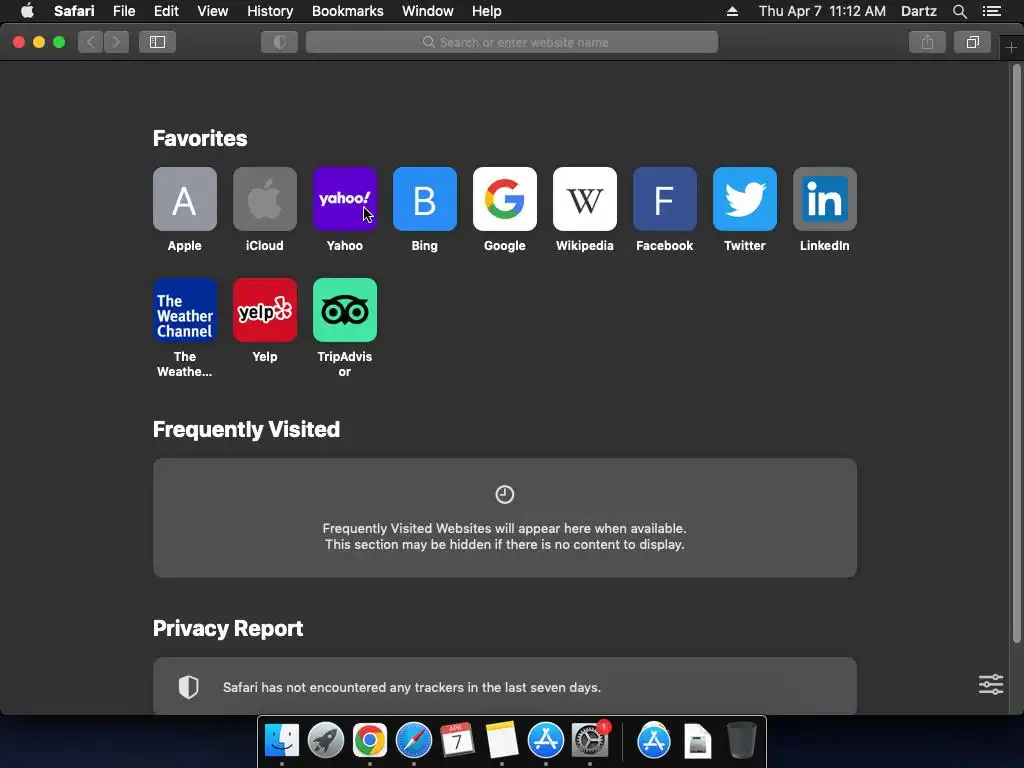Open Spotlight search magnifier in menu bar
The width and height of the screenshot is (1024, 768).
pos(959,11)
